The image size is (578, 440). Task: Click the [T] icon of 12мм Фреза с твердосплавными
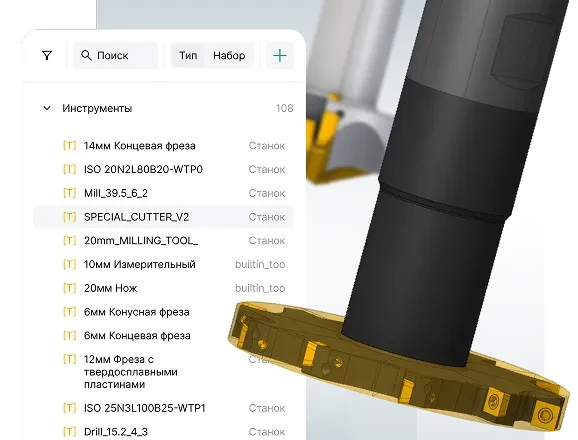[69, 359]
